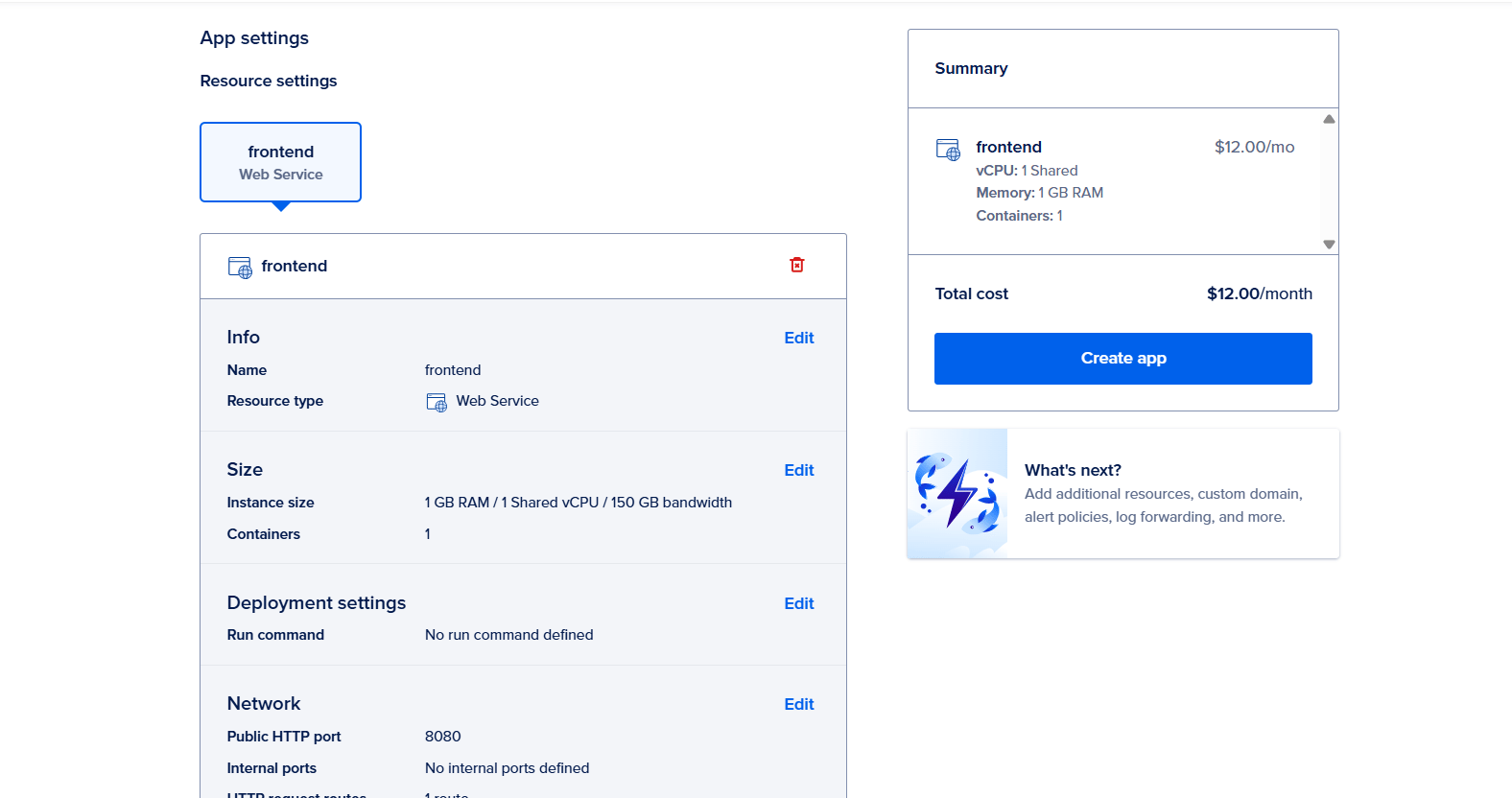The width and height of the screenshot is (1512, 798).
Task: Edit the Size section
Action: click(799, 470)
